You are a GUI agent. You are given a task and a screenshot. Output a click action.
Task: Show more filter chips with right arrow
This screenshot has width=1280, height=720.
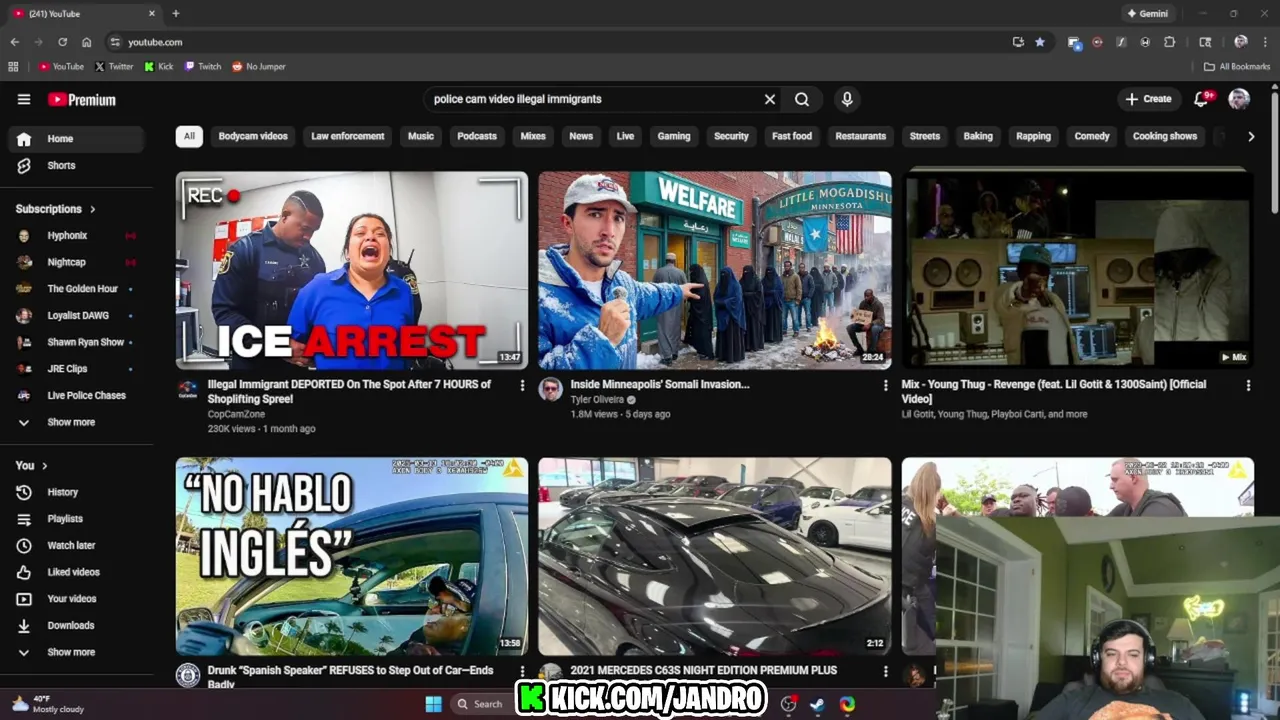(1251, 136)
